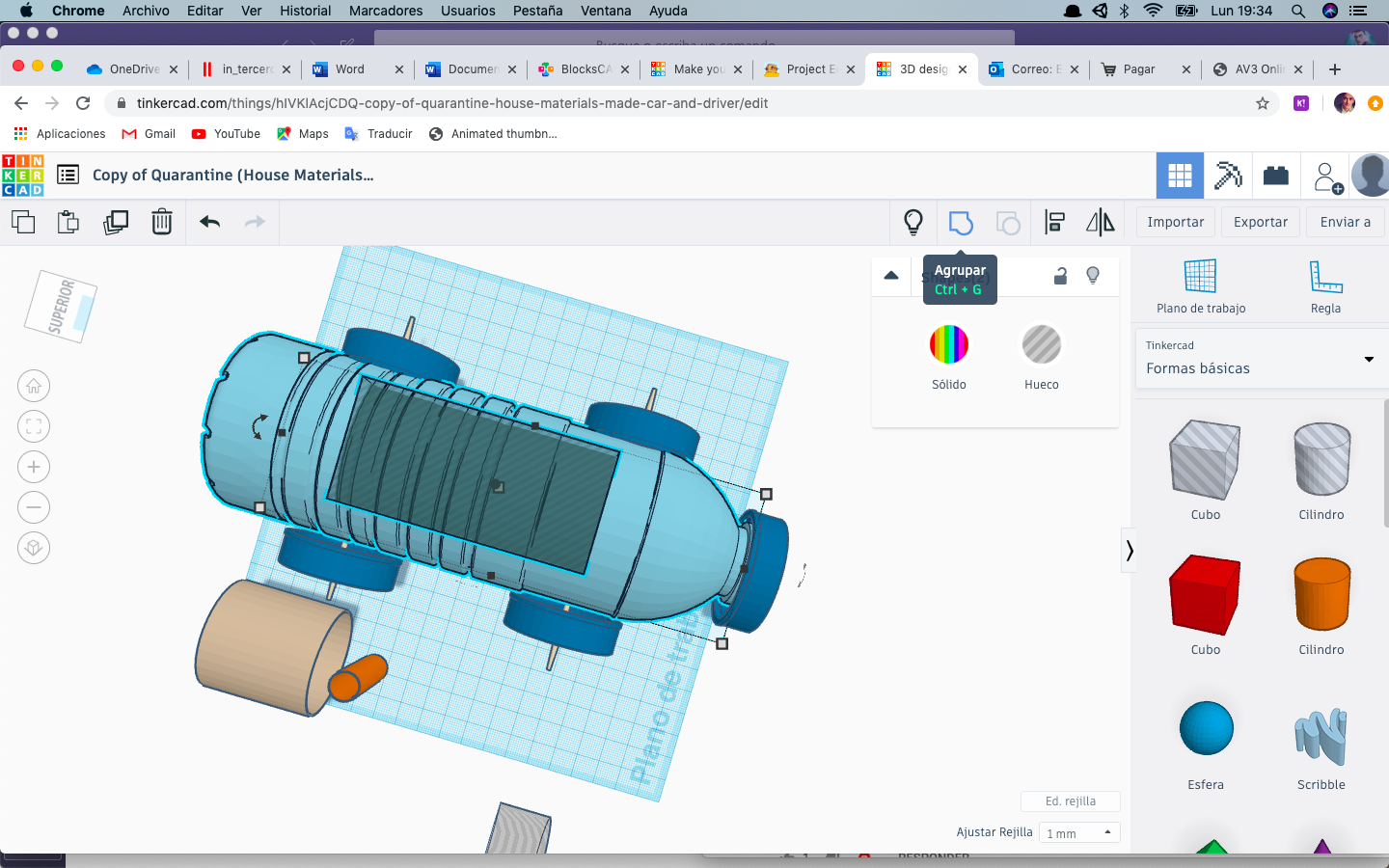Click the Tinkercad logo
1389x868 pixels.
tap(22, 176)
